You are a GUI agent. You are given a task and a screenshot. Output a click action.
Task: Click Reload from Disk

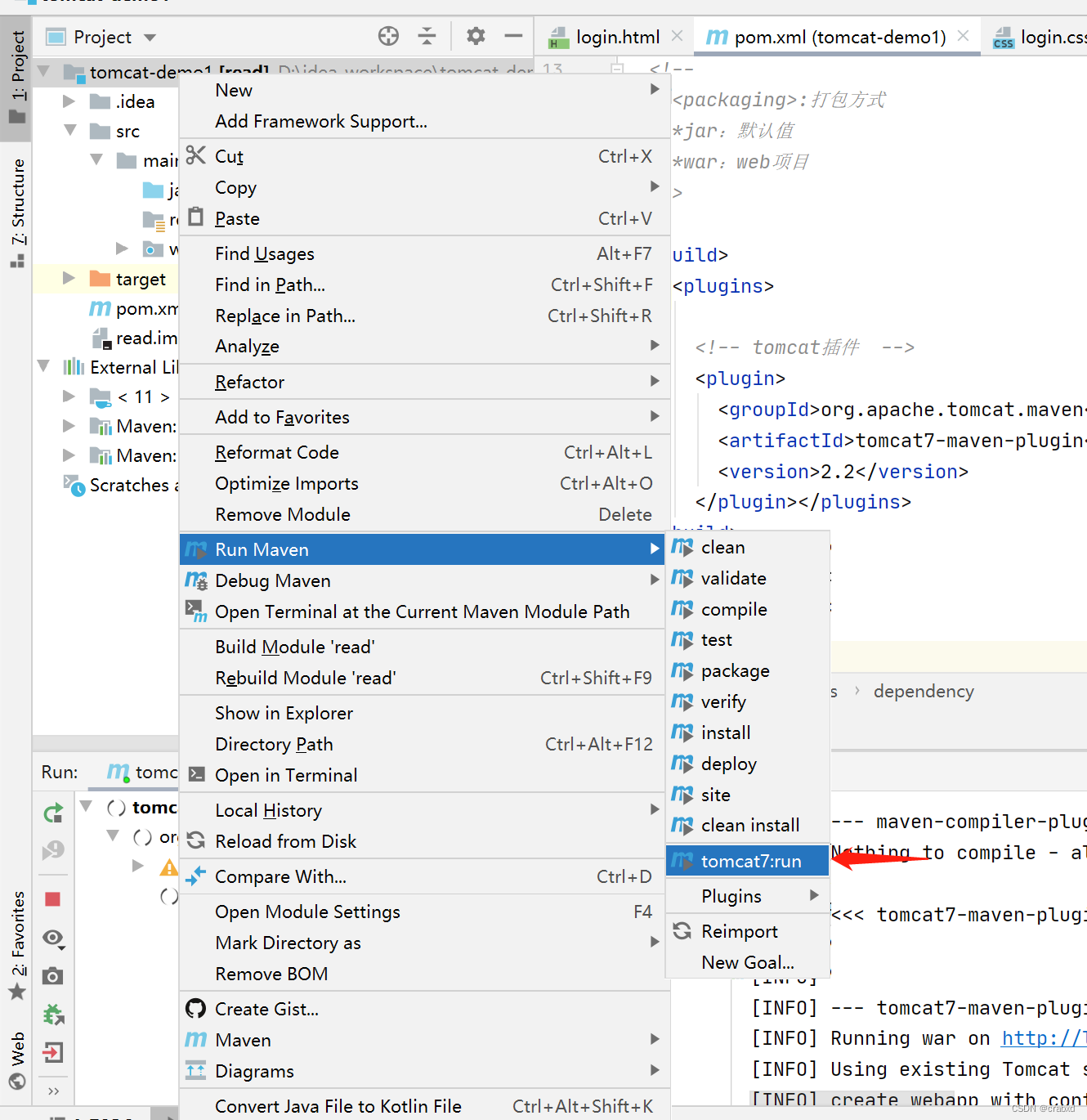coord(423,841)
